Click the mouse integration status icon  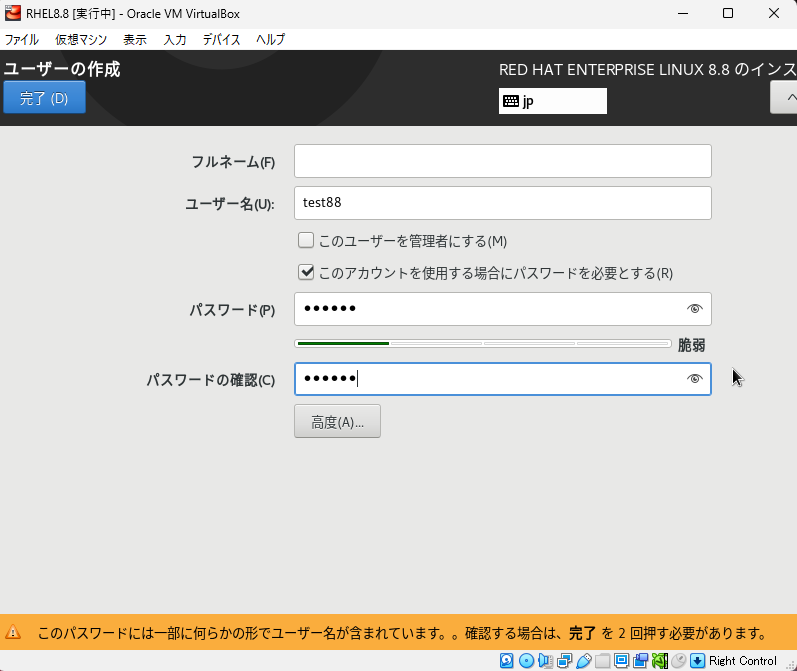(x=679, y=660)
